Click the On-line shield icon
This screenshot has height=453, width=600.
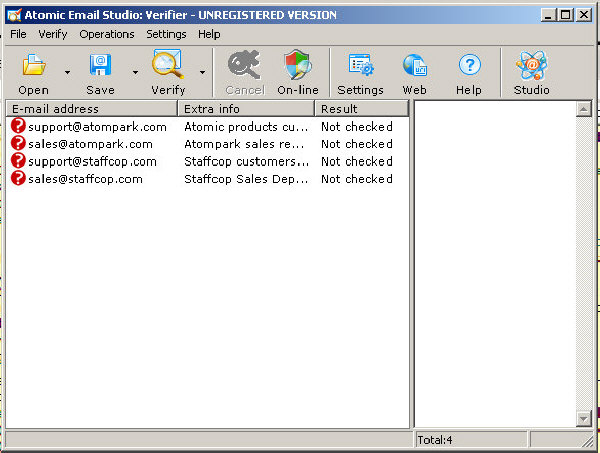pyautogui.click(x=298, y=64)
